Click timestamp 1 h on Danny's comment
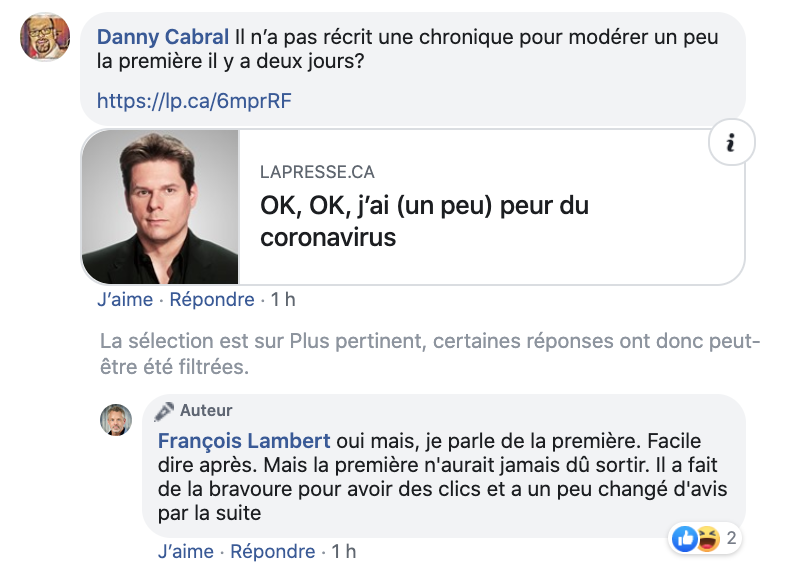Viewport: 800px width, 576px height. pos(283,299)
